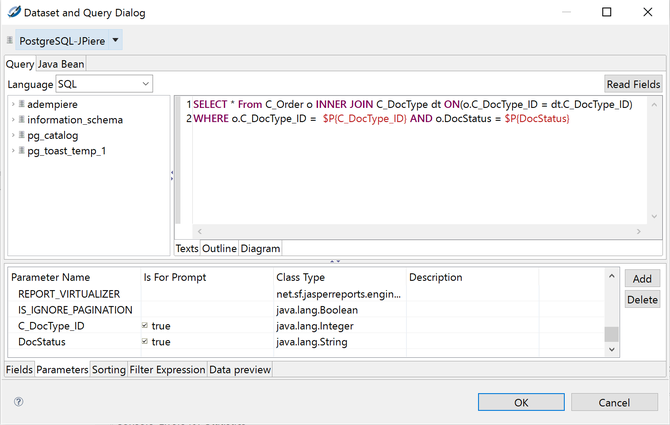
Task: Expand the adempiere schema tree node
Action: (12, 104)
